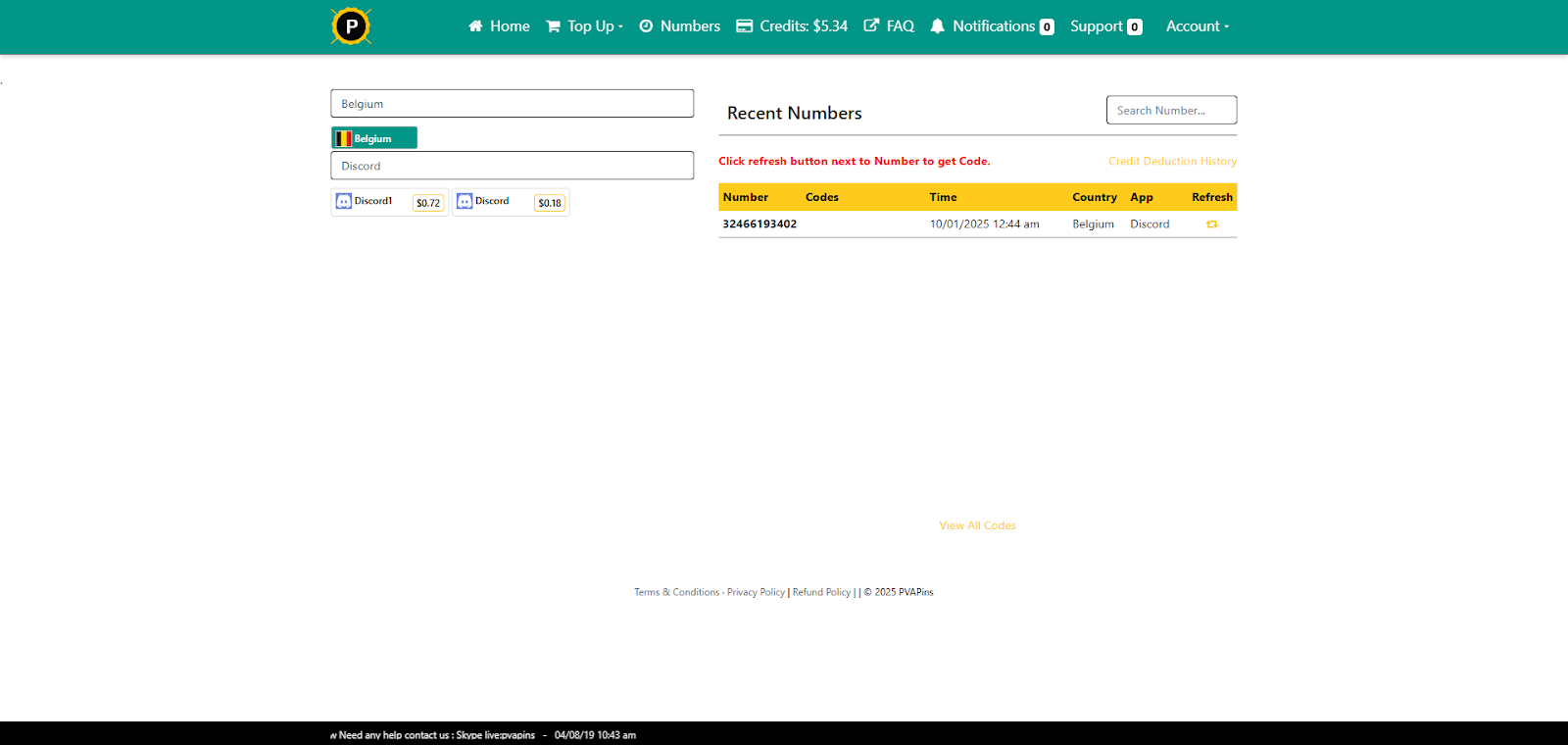Select the Belgium country button

click(x=374, y=138)
